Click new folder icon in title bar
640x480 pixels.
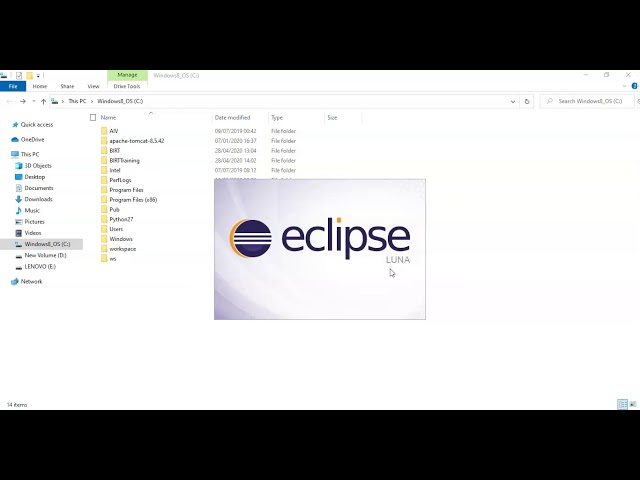[x=29, y=76]
